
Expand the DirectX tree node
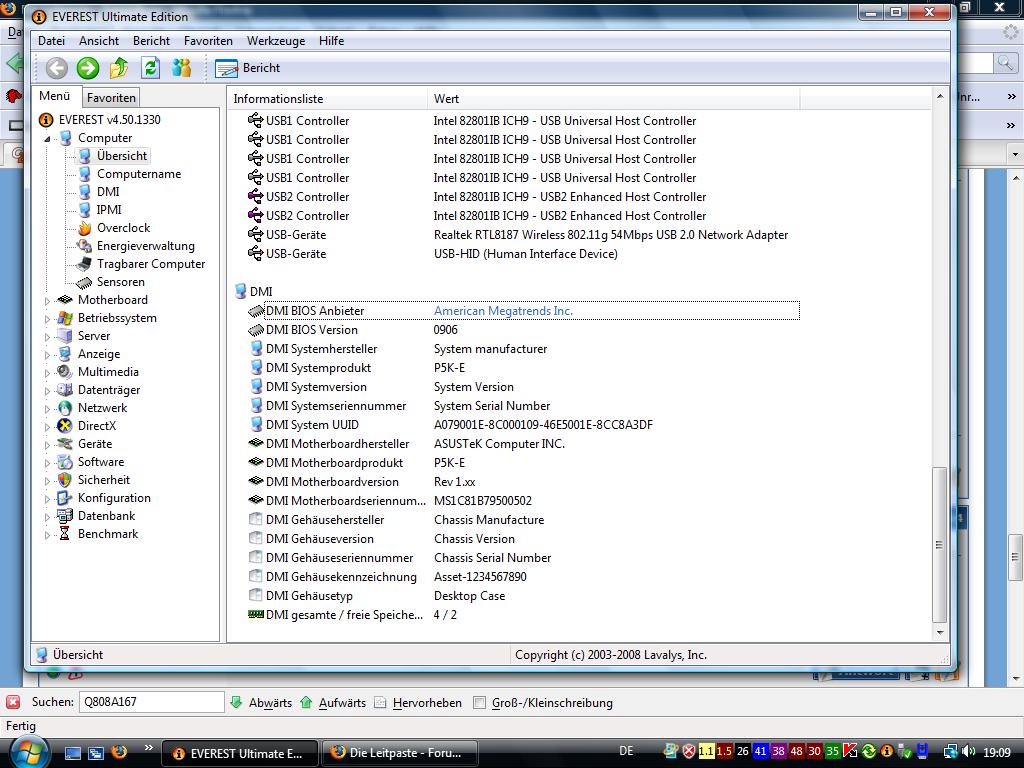pos(47,427)
